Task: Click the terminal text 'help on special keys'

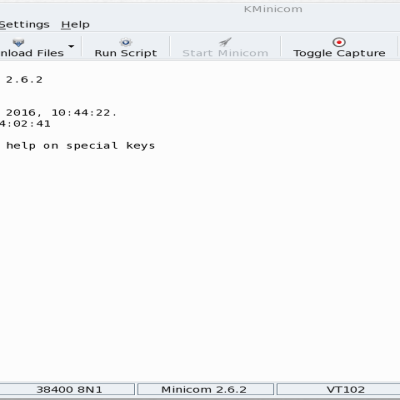Action: click(81, 146)
